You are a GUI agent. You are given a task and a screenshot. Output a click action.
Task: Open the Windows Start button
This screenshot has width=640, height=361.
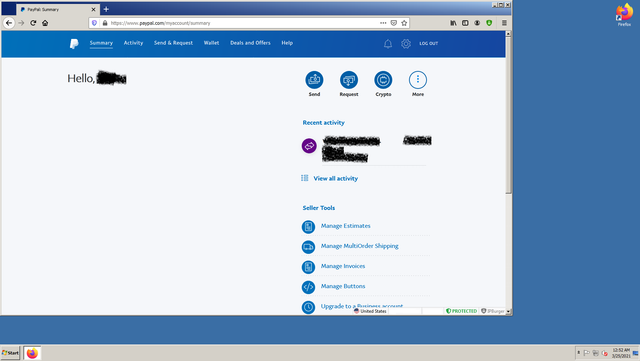tap(10, 353)
